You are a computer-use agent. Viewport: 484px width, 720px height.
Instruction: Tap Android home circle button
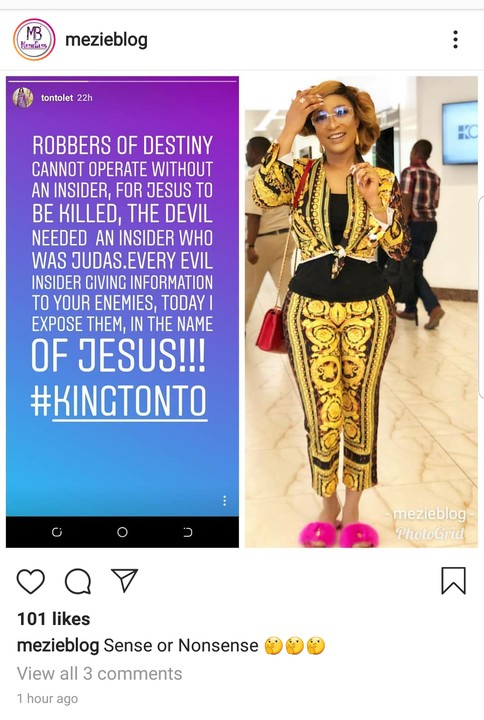pos(122,532)
